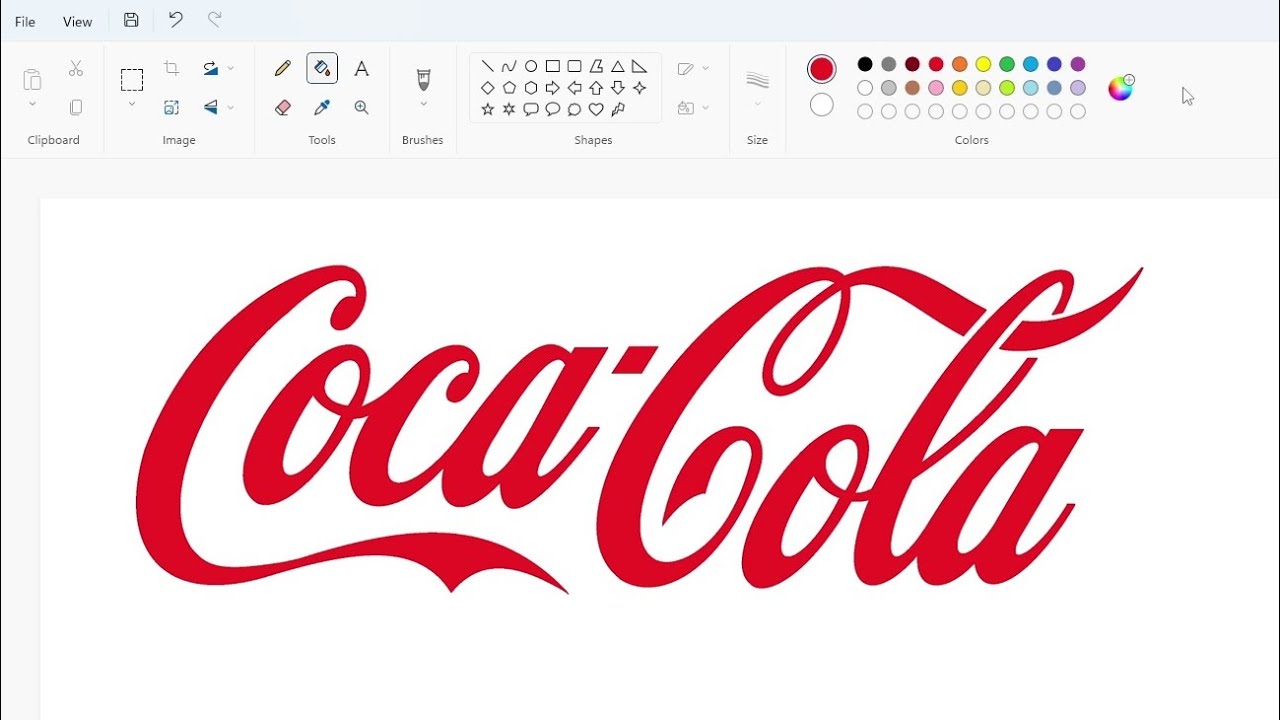Click the Flip icon
The image size is (1280, 720).
tap(210, 107)
